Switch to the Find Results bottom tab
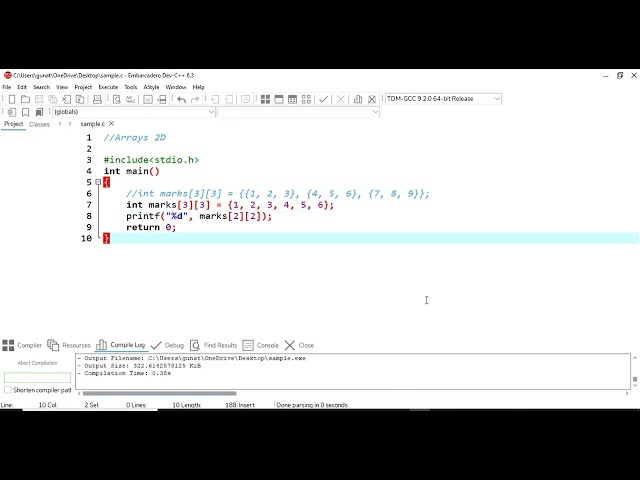The image size is (640, 480). point(213,345)
